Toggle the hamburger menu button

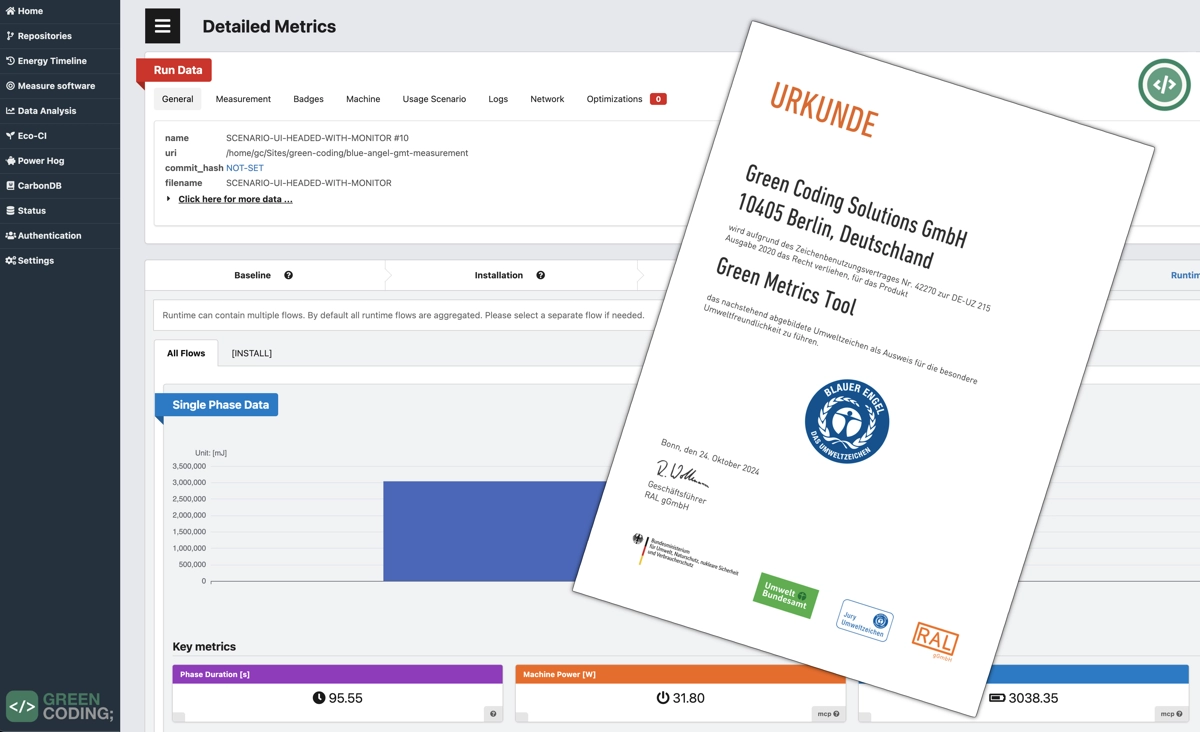click(162, 26)
